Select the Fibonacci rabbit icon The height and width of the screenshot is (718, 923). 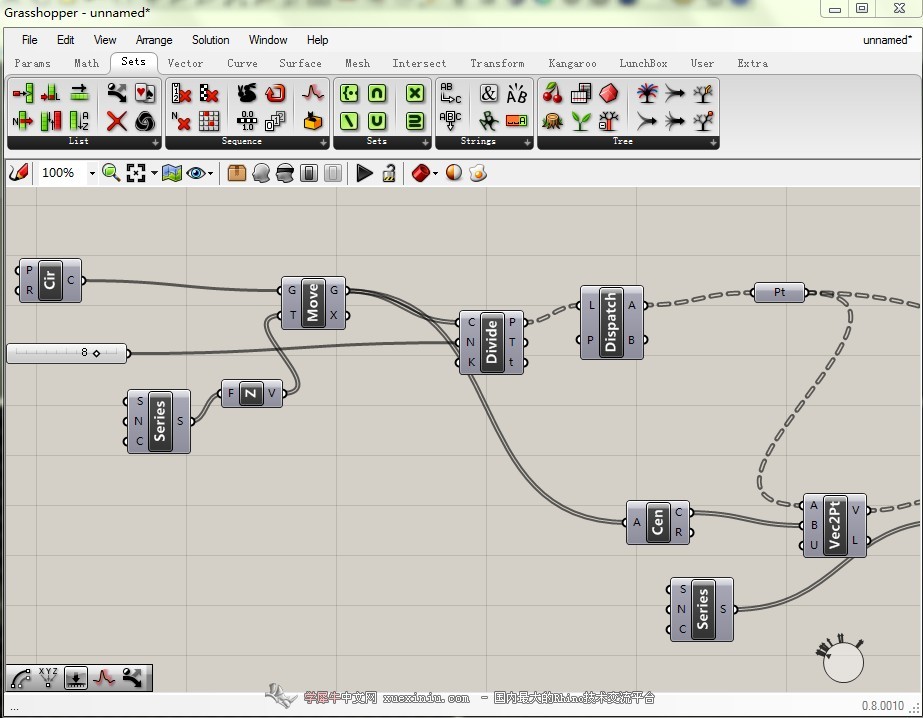pos(247,93)
